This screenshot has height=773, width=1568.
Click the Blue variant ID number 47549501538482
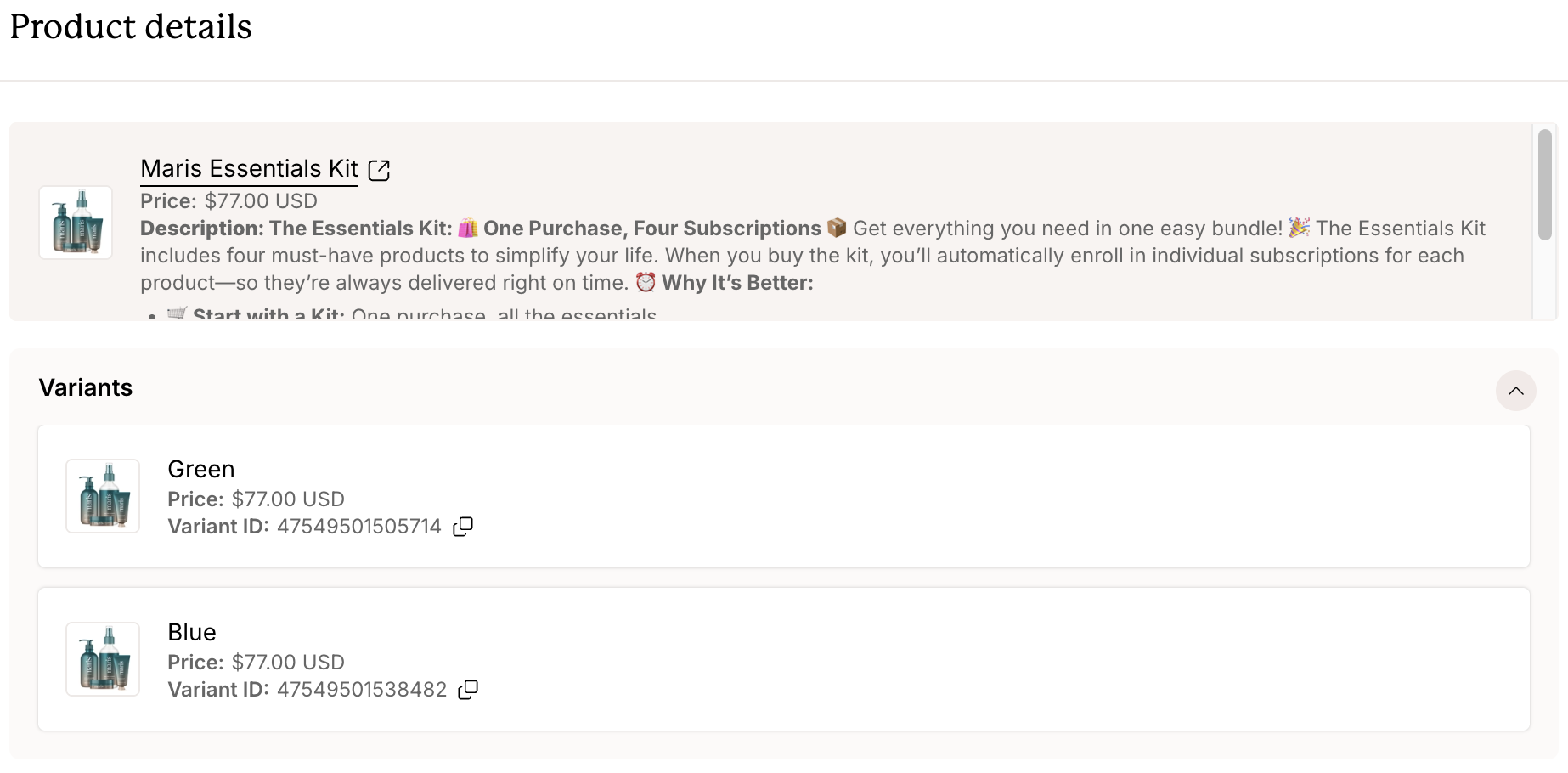362,690
